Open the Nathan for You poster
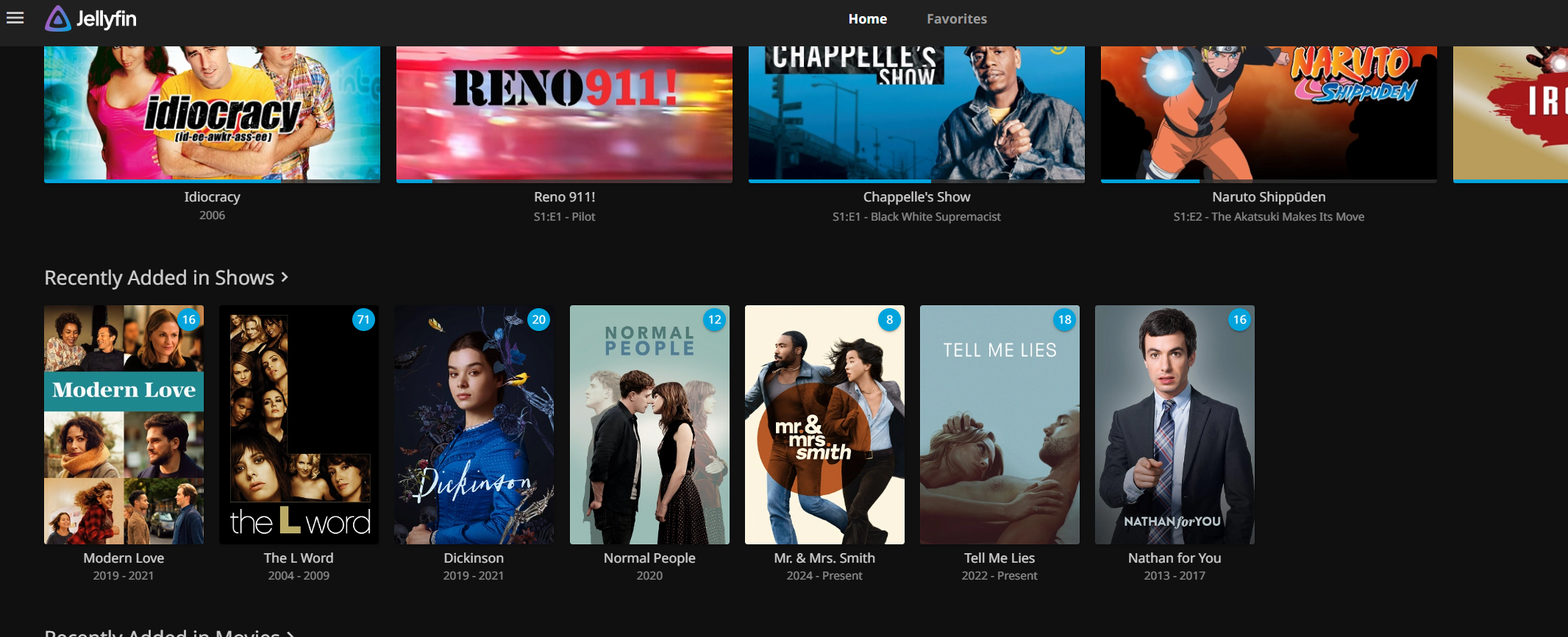This screenshot has height=637, width=1568. click(1175, 424)
